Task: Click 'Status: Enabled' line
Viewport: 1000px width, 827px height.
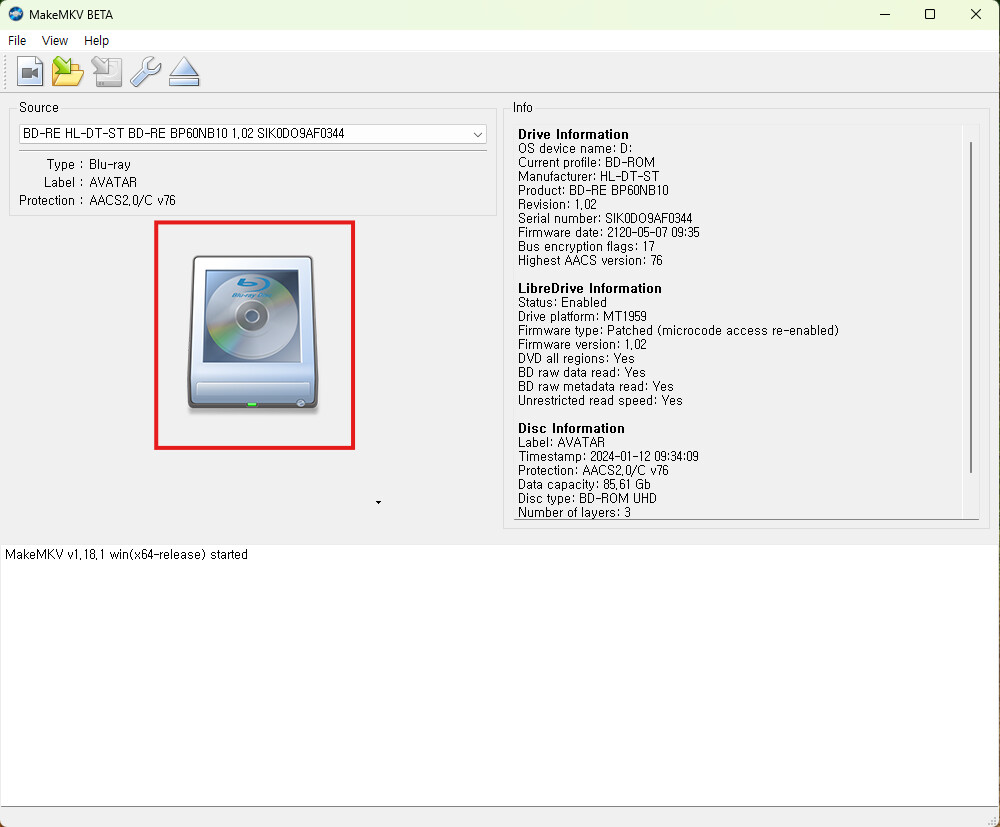Action: 562,303
